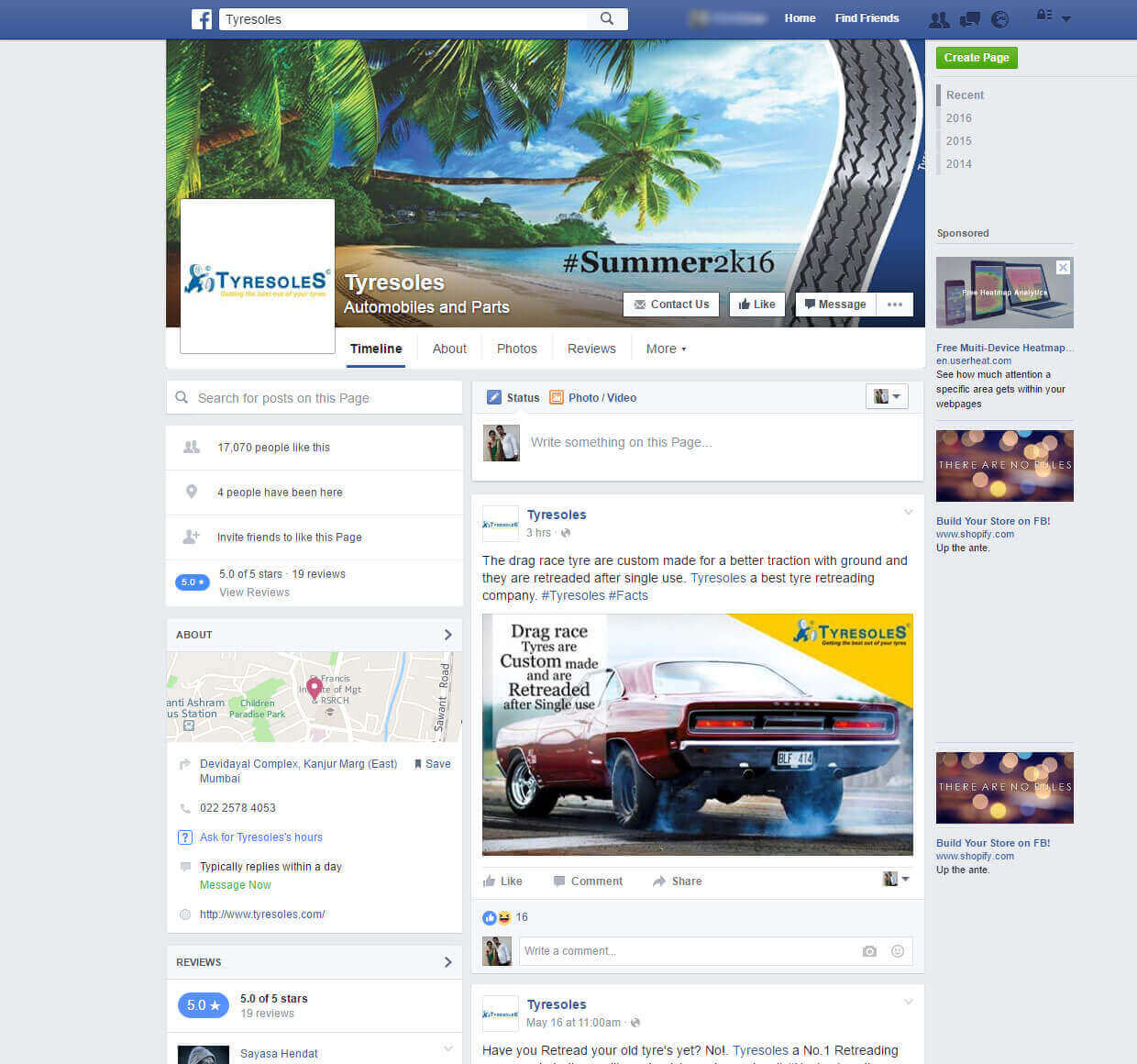Open the messages icon in the top bar
The width and height of the screenshot is (1137, 1064).
[x=969, y=18]
